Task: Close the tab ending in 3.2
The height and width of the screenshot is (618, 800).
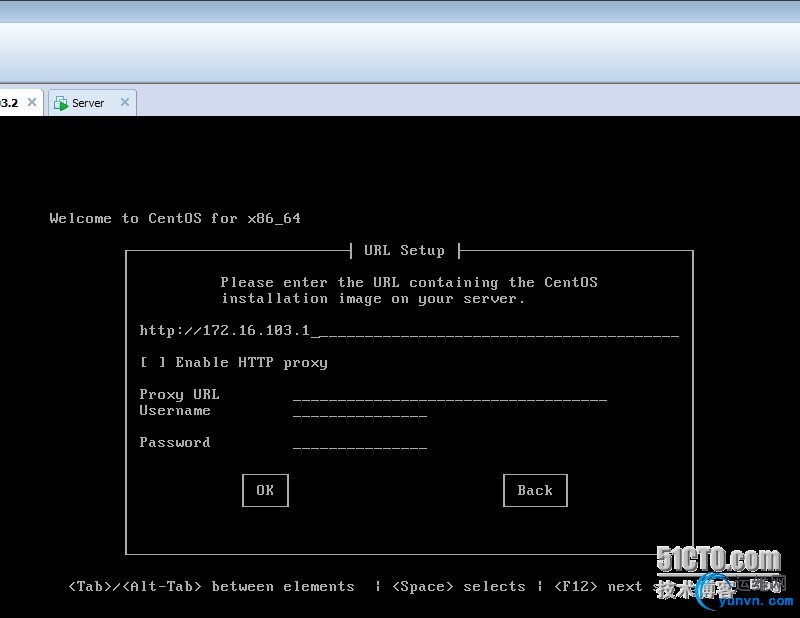Action: pos(32,102)
